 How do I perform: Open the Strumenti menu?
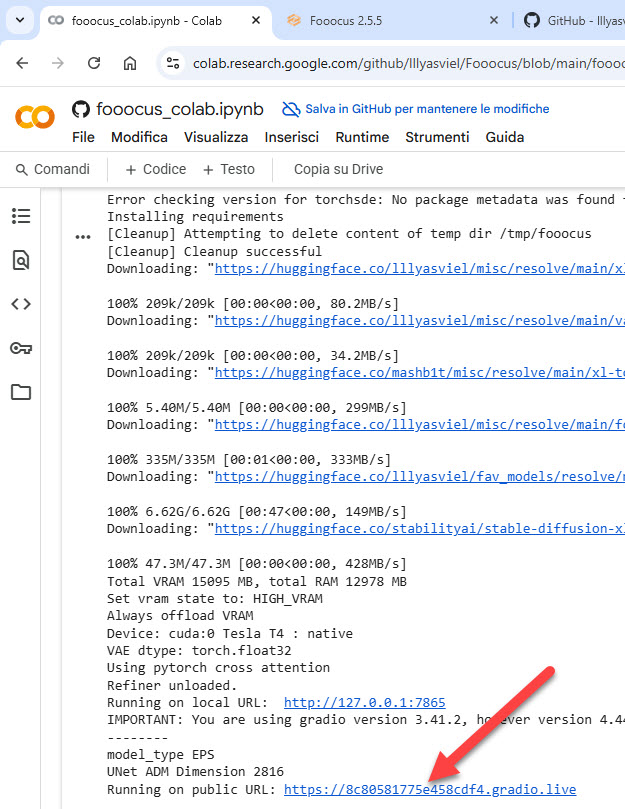tap(437, 137)
